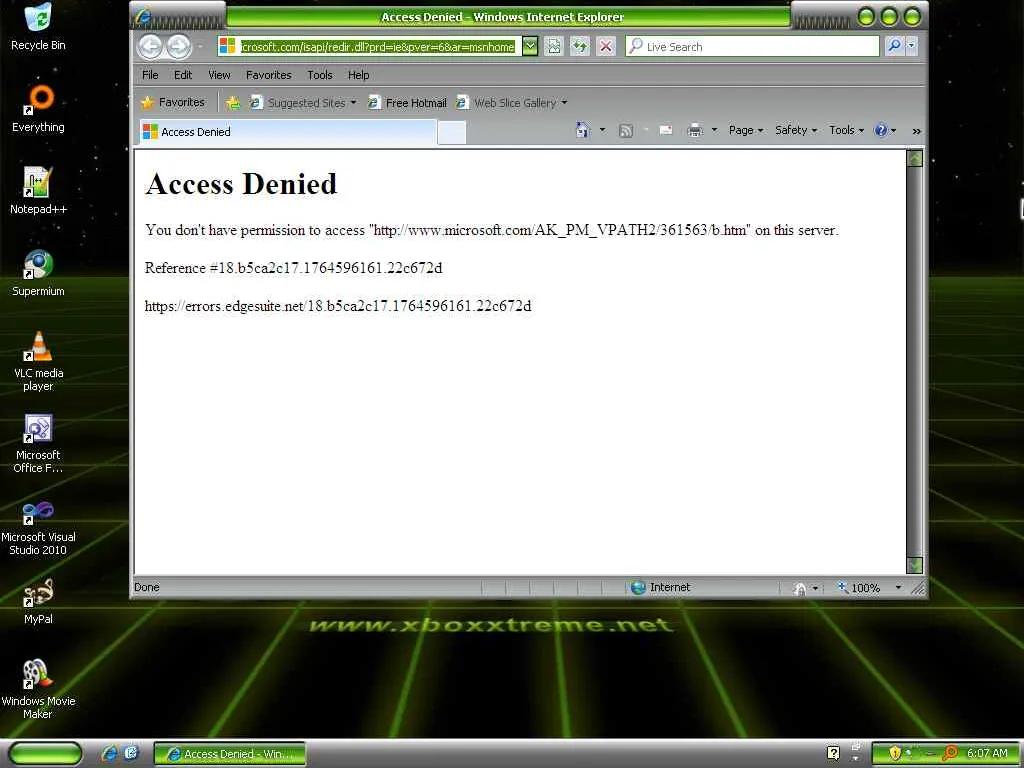The width and height of the screenshot is (1024, 768).
Task: Click the taskbar help question mark icon
Action: [833, 753]
